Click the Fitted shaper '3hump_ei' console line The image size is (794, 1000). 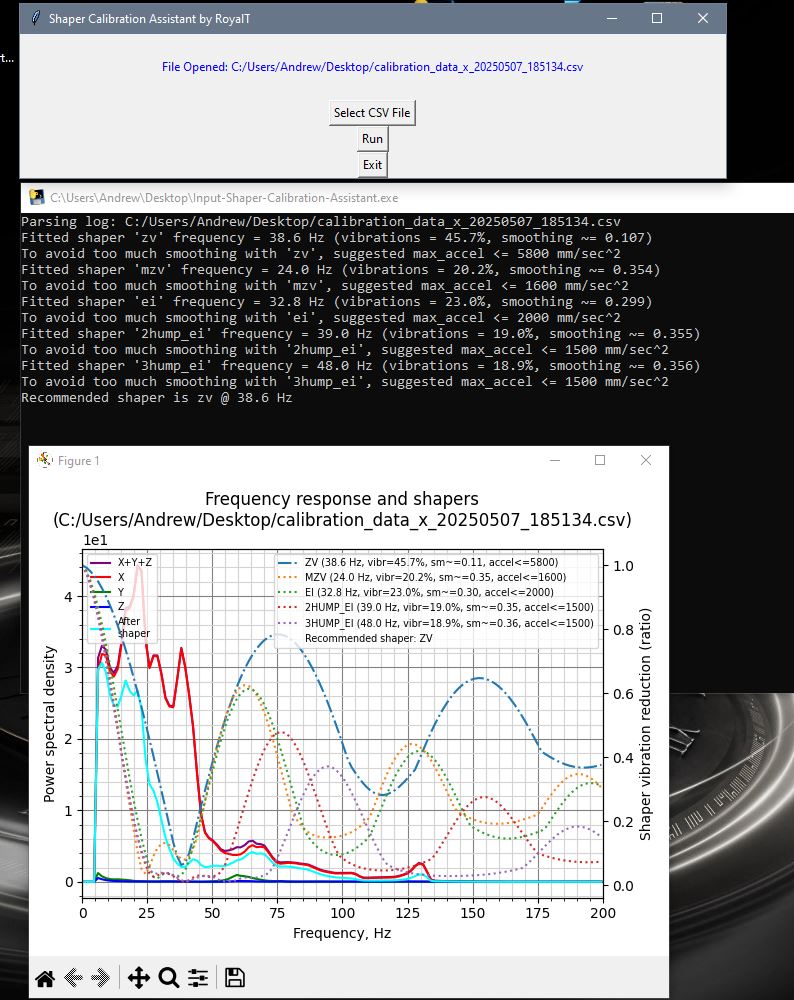pos(360,365)
